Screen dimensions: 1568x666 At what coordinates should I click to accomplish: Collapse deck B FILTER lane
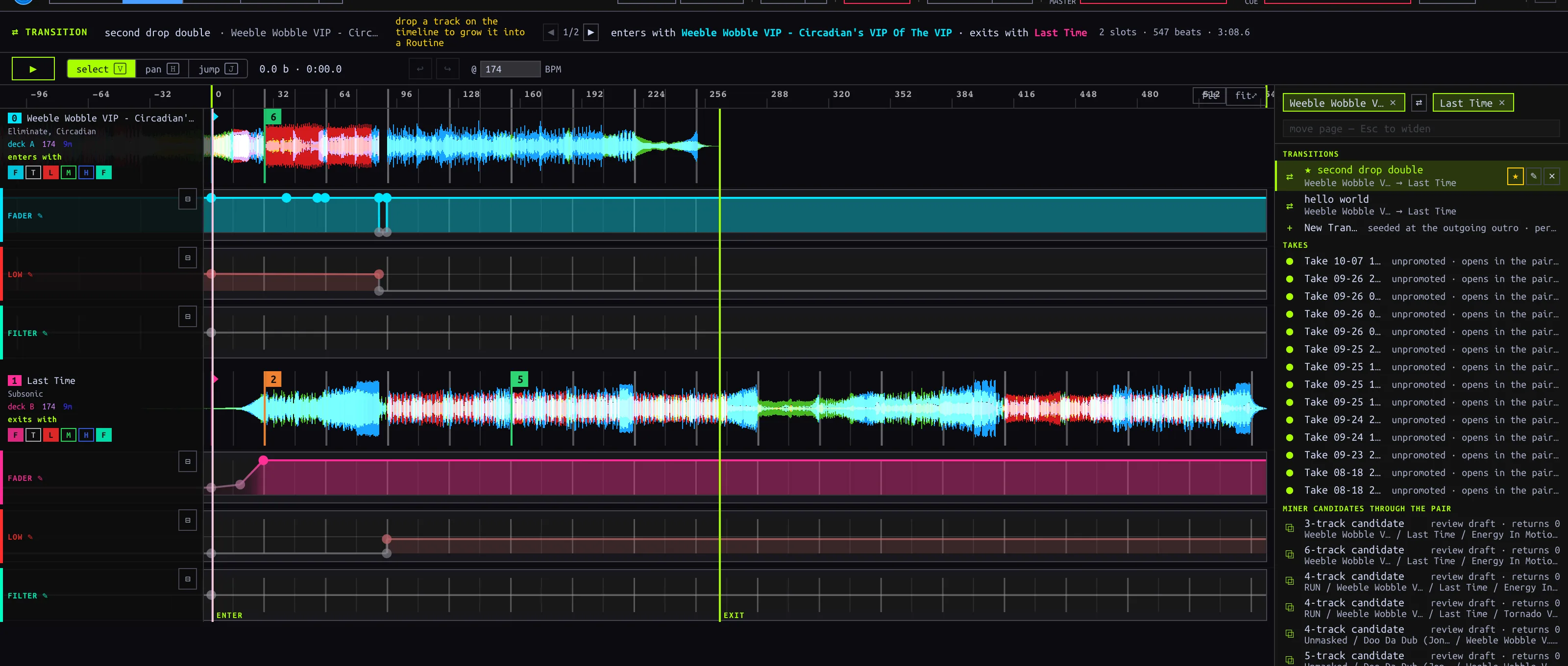point(188,579)
